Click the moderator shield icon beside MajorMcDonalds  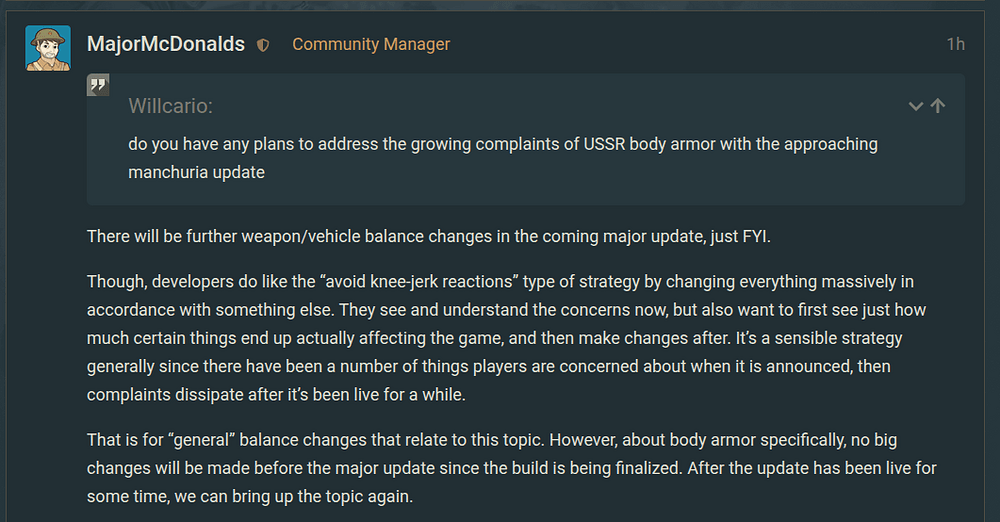point(263,45)
